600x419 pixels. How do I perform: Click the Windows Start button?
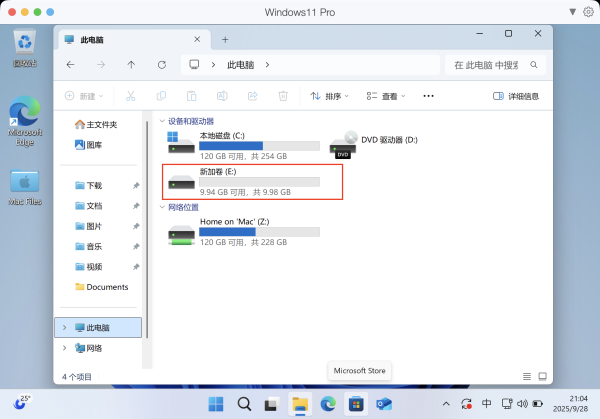(x=216, y=403)
